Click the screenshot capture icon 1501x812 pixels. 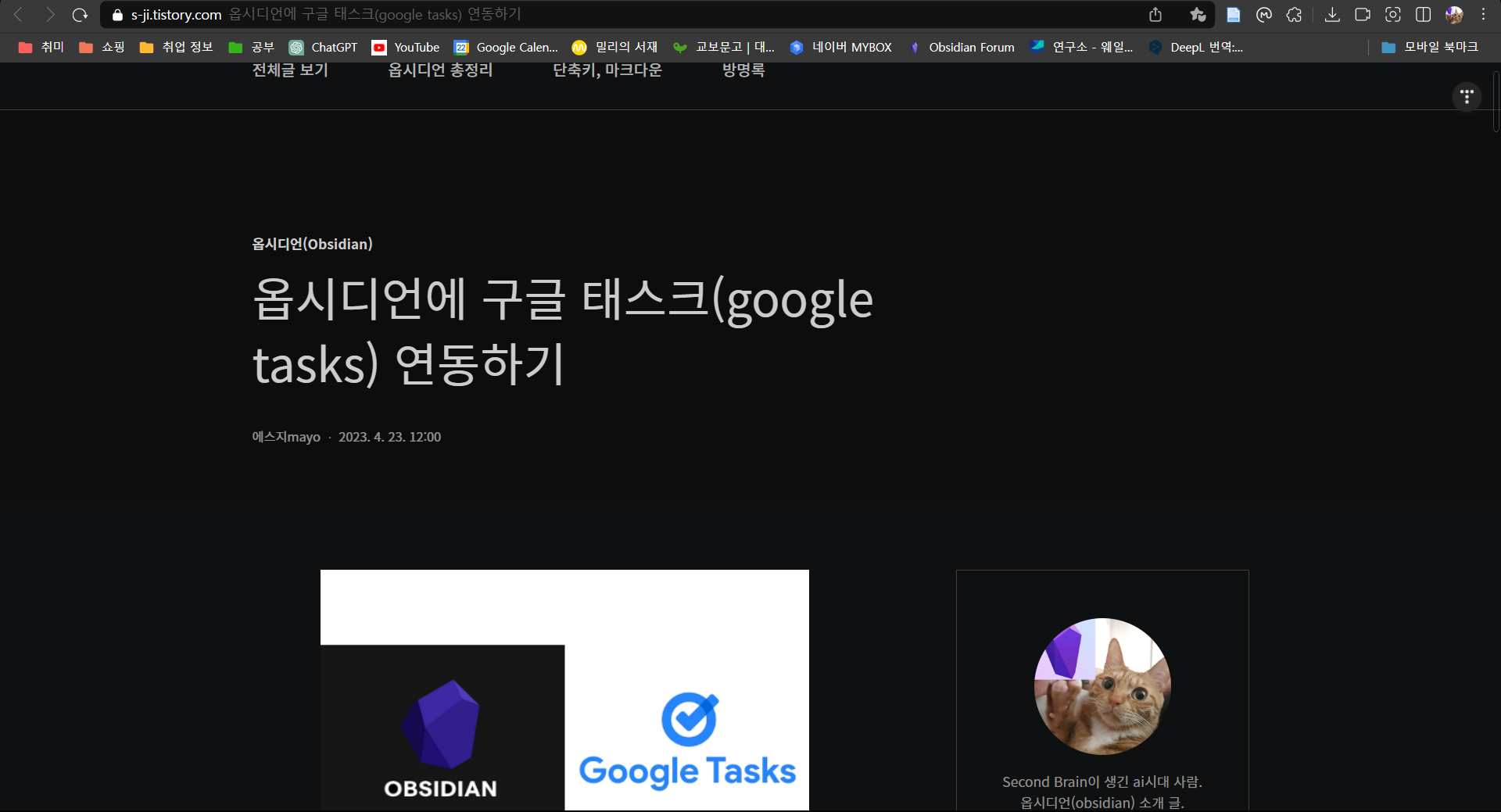coord(1393,14)
